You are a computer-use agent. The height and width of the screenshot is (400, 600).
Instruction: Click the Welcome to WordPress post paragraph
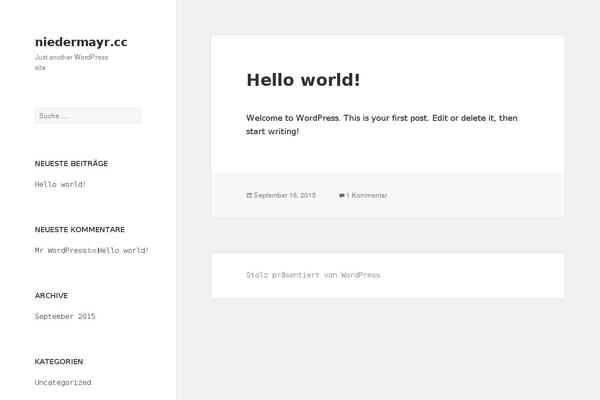coord(382,124)
